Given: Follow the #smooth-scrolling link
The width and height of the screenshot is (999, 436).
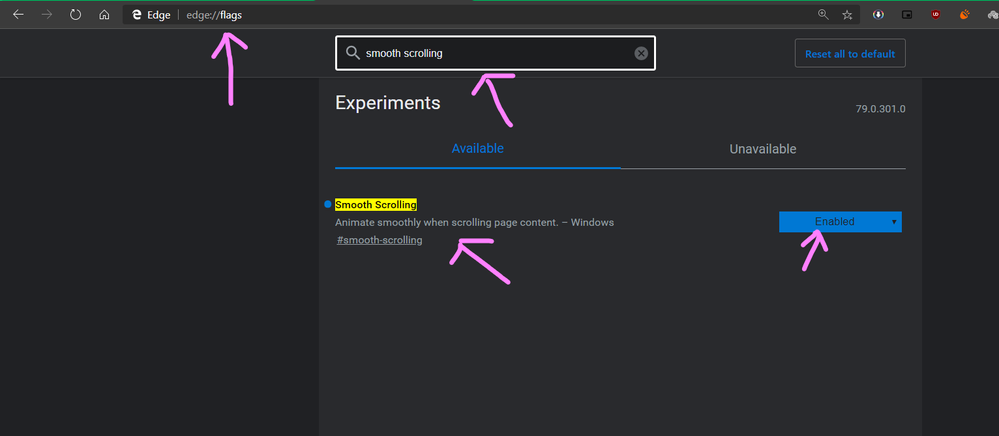Looking at the screenshot, I should [x=379, y=240].
